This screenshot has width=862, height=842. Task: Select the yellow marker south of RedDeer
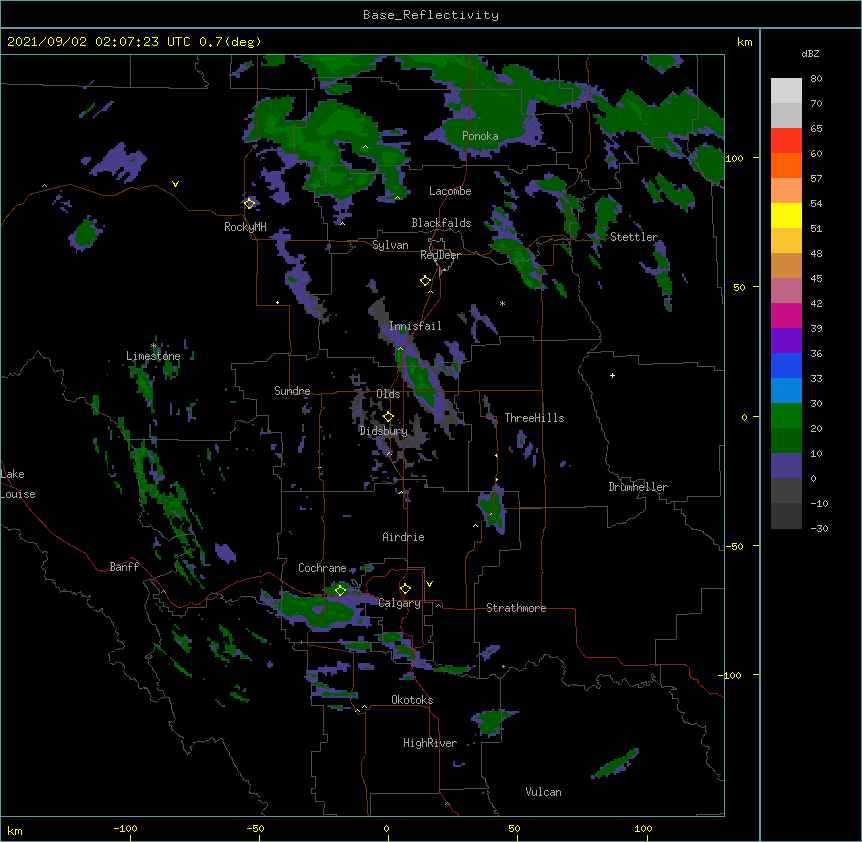(425, 281)
